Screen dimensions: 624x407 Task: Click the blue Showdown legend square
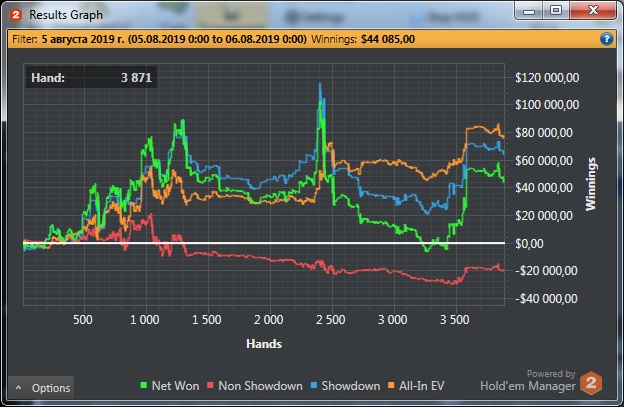click(314, 385)
